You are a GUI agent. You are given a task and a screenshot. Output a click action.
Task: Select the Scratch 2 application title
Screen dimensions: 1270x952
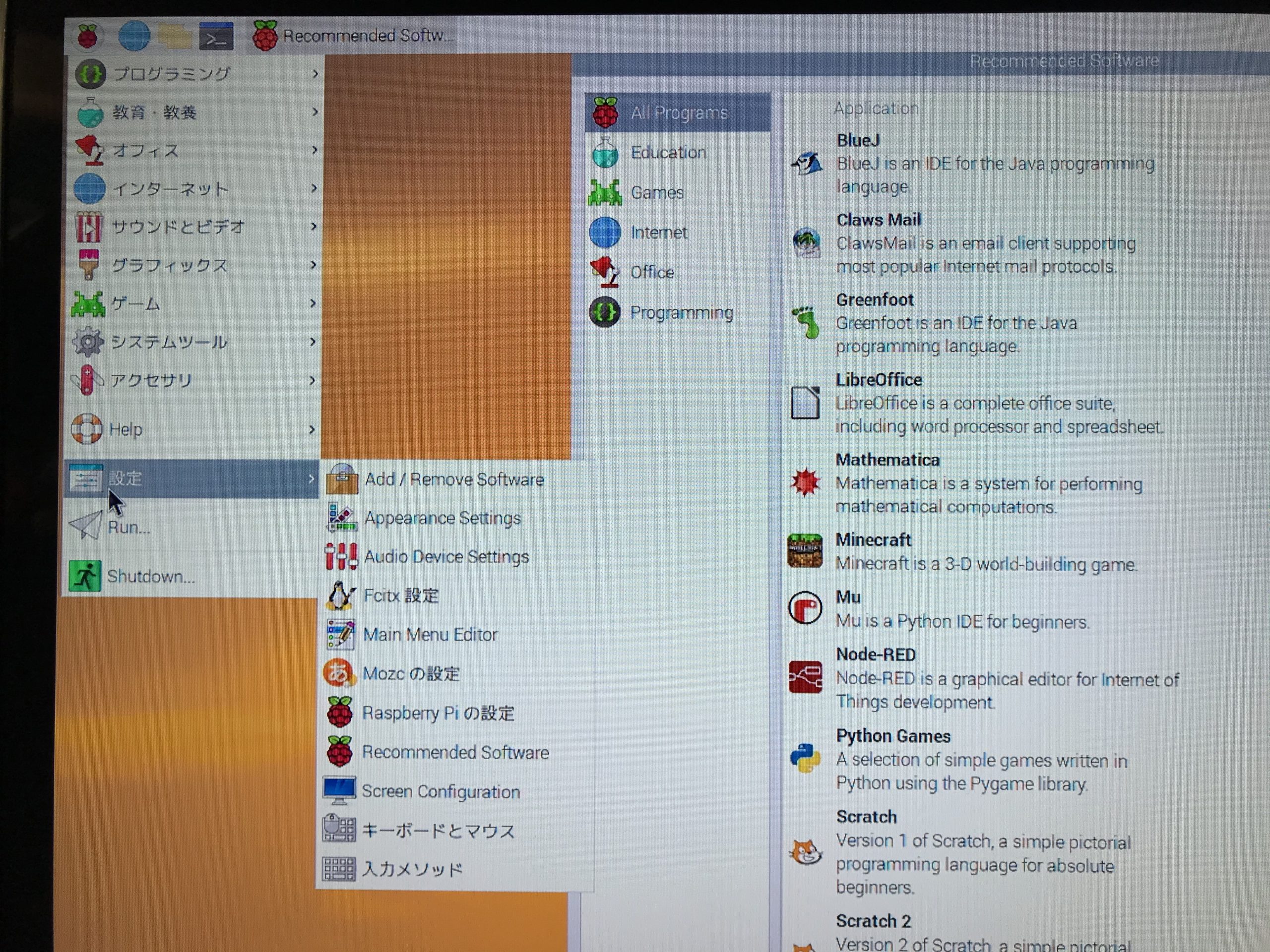(x=873, y=921)
